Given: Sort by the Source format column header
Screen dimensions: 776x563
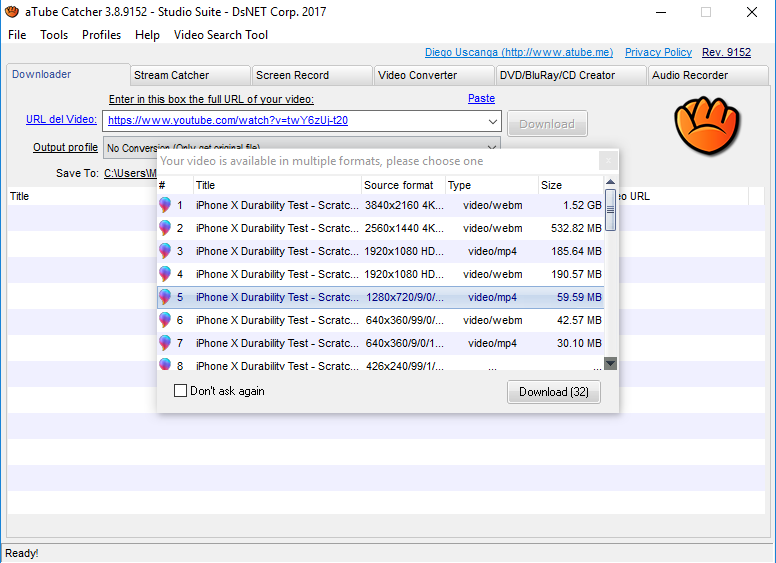Looking at the screenshot, I should pos(403,185).
